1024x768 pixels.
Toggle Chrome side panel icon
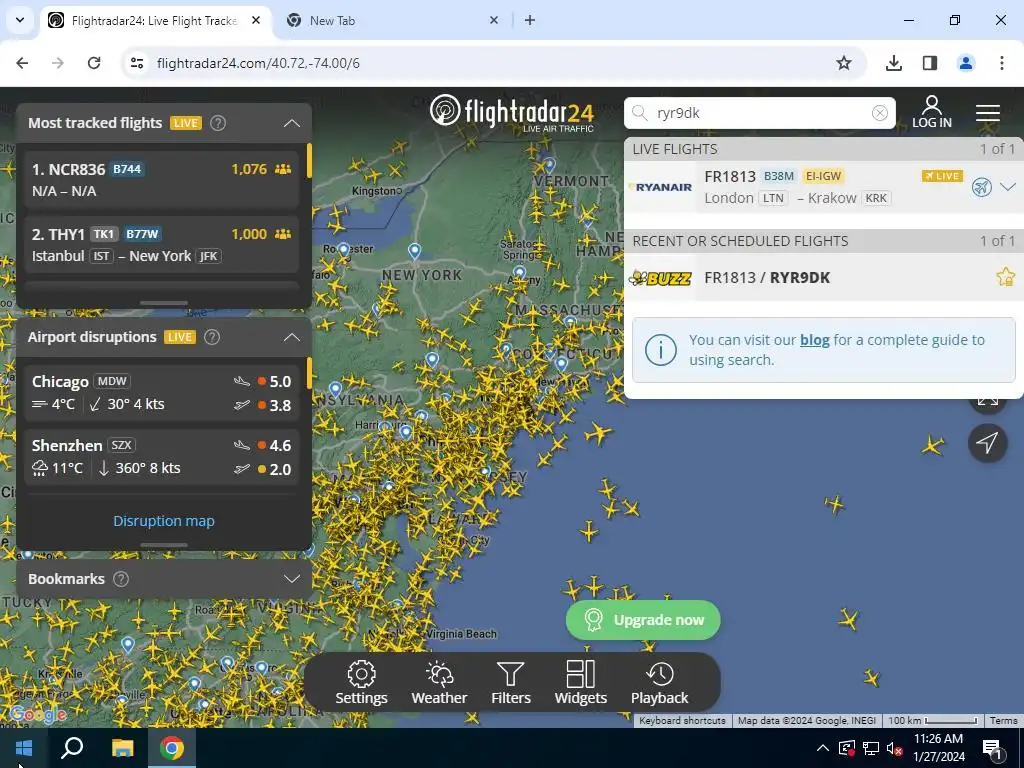(x=930, y=63)
